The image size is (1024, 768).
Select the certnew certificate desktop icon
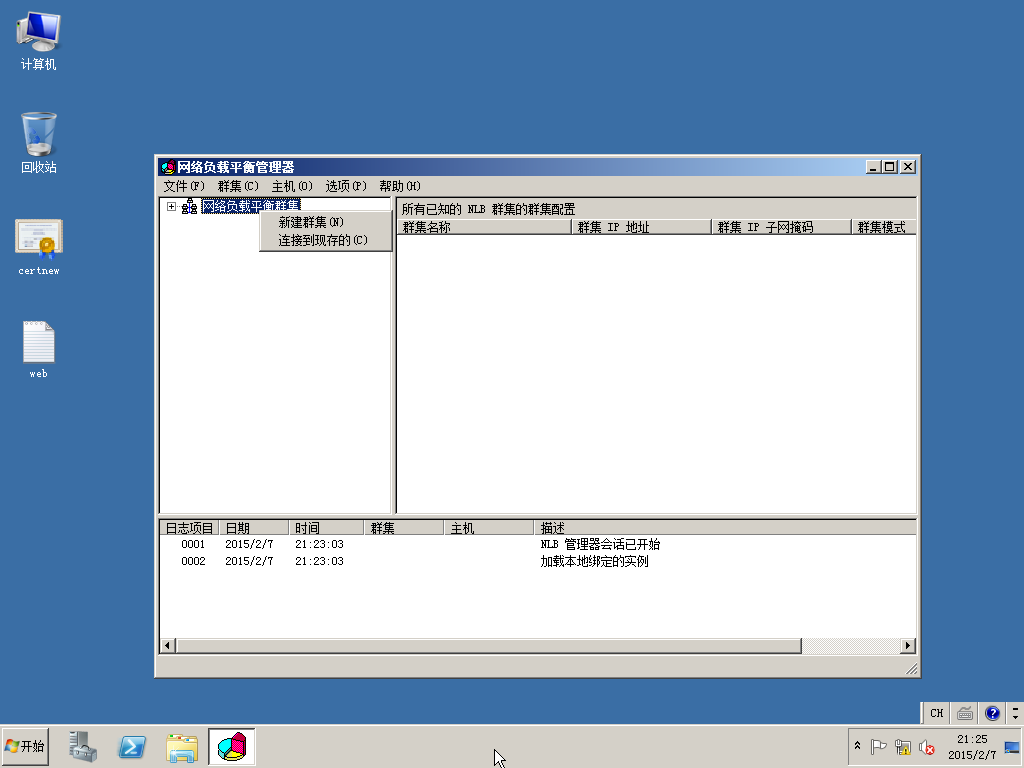pyautogui.click(x=39, y=247)
